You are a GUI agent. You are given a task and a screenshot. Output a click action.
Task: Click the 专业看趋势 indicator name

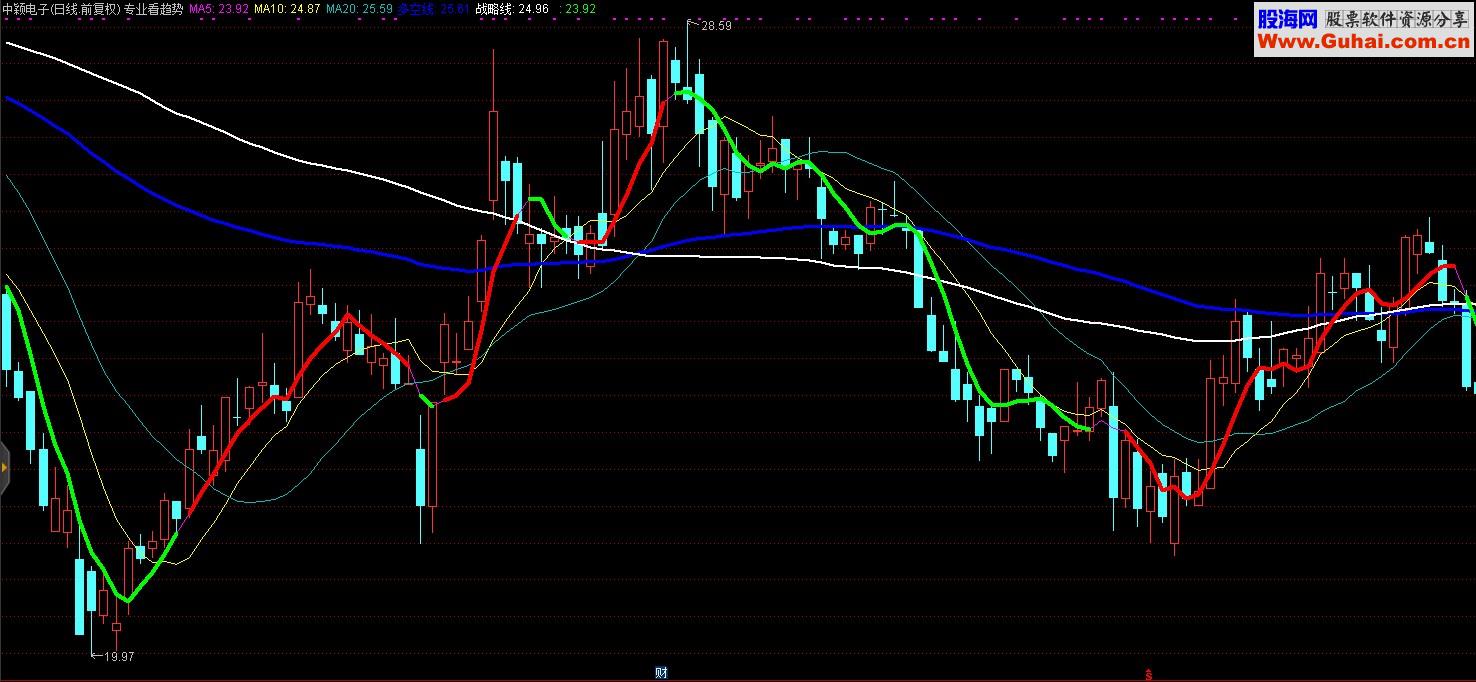(x=154, y=9)
